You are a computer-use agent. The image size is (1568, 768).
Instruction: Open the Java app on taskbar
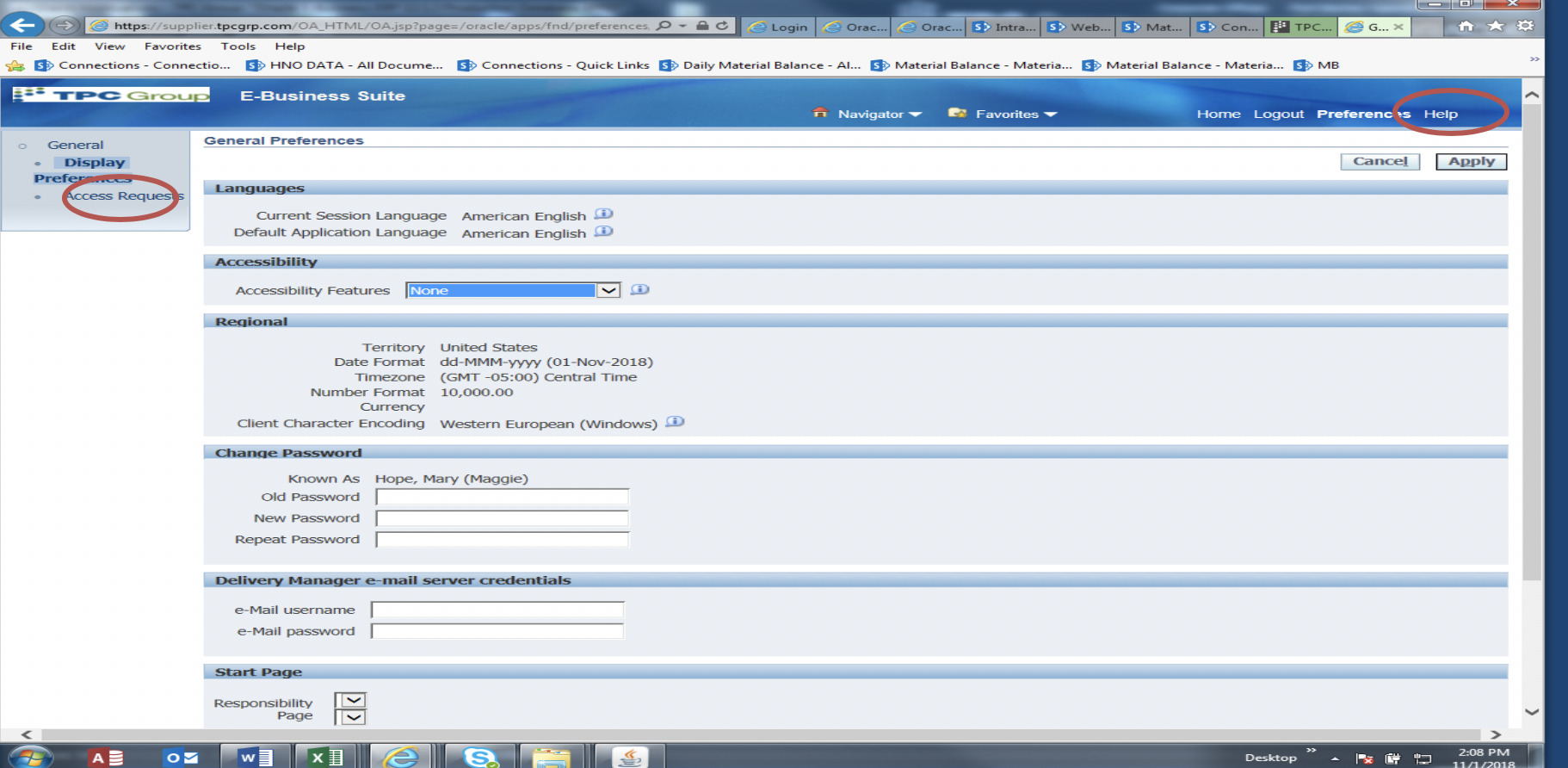click(x=629, y=758)
